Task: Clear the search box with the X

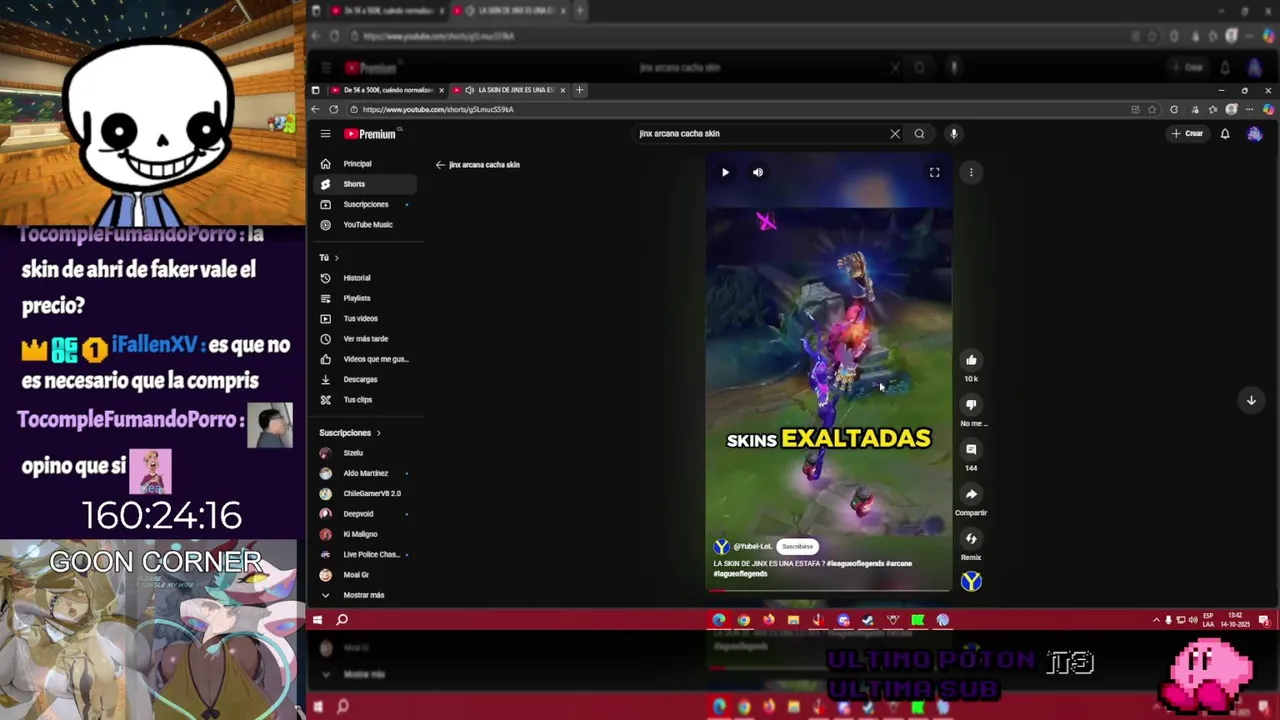Action: coord(895,134)
